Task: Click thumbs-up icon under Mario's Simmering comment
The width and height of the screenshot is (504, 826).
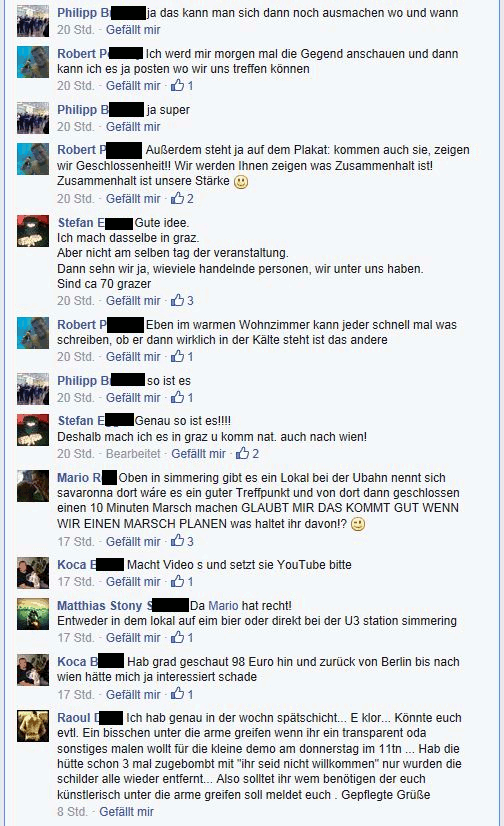Action: (x=177, y=540)
